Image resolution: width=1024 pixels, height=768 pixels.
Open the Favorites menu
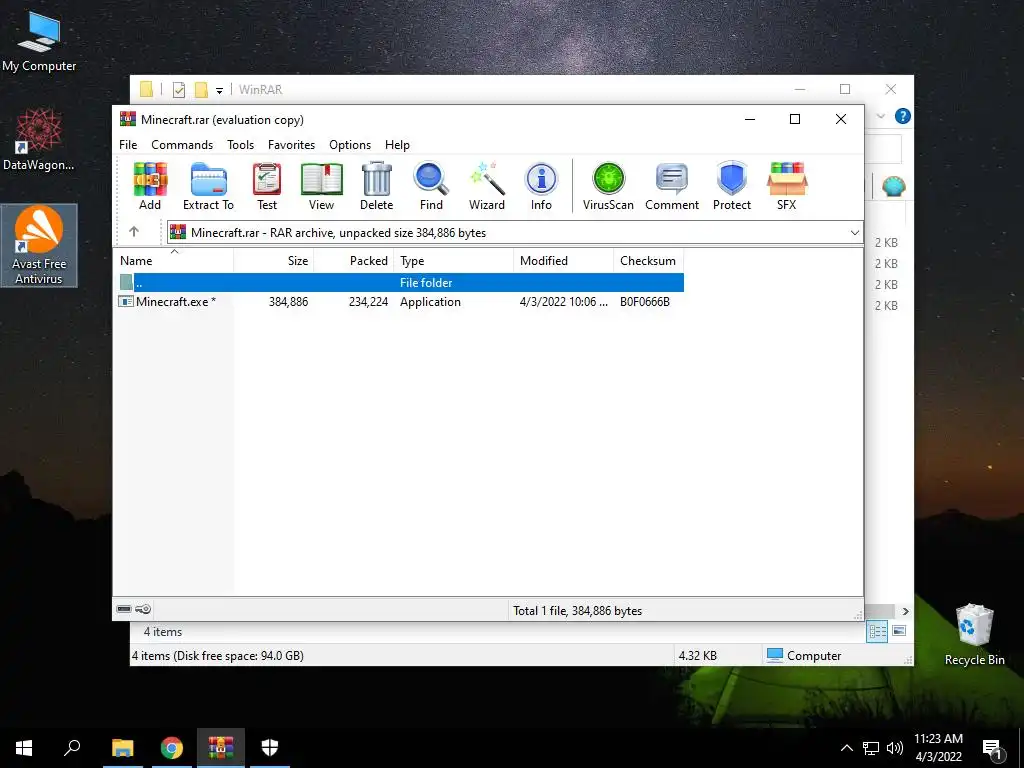tap(291, 145)
